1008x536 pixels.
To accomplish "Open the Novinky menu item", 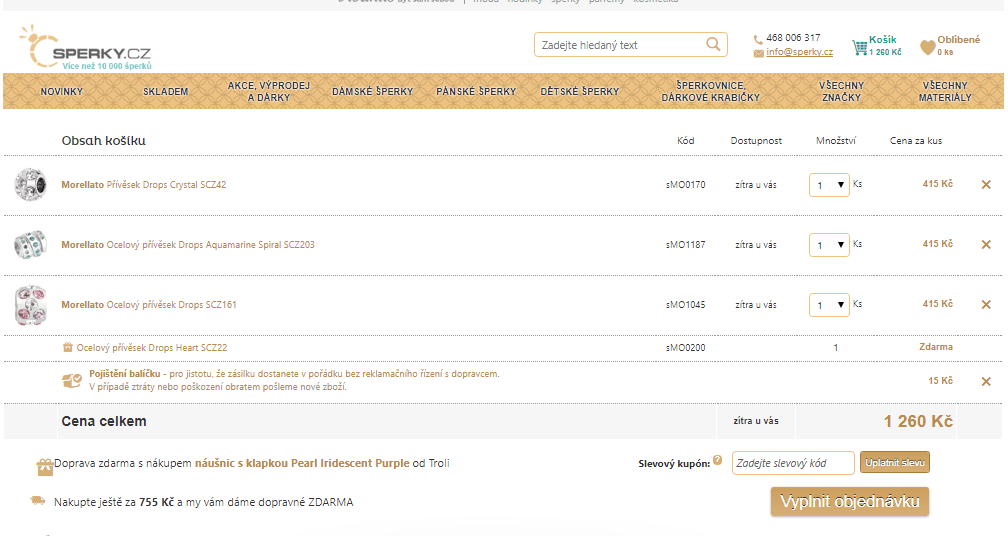I will click(62, 91).
